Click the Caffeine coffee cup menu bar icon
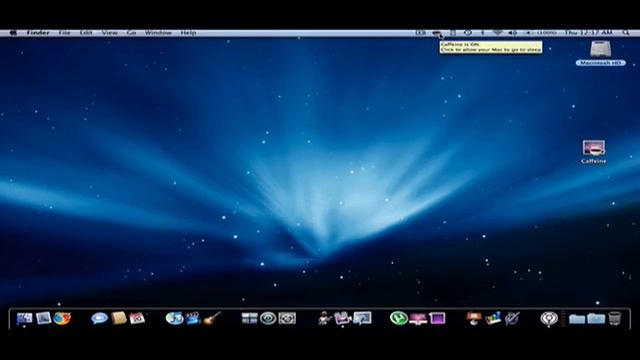The width and height of the screenshot is (640, 360). tap(436, 33)
